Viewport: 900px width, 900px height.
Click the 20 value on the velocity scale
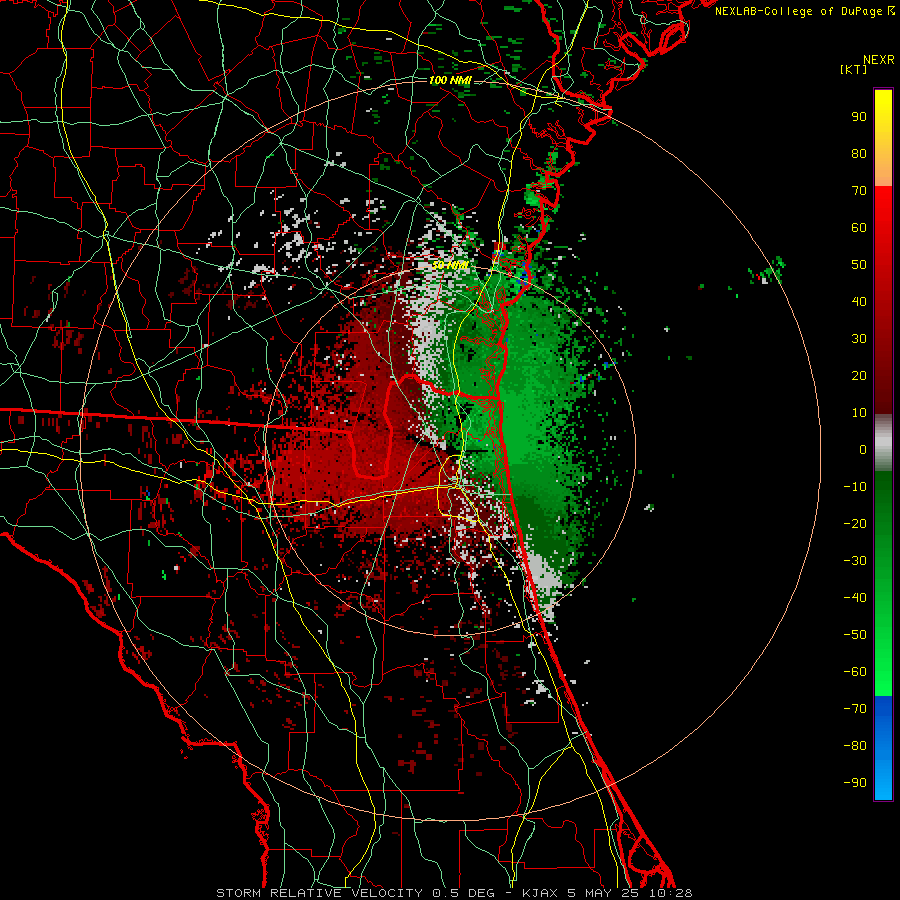click(859, 375)
